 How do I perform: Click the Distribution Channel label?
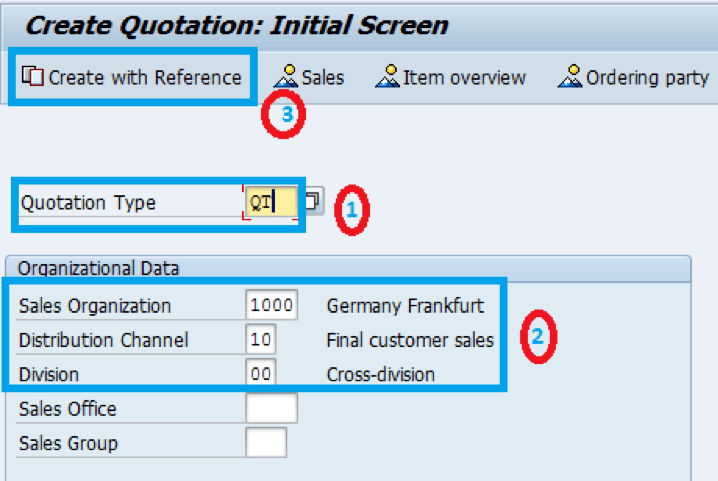103,340
